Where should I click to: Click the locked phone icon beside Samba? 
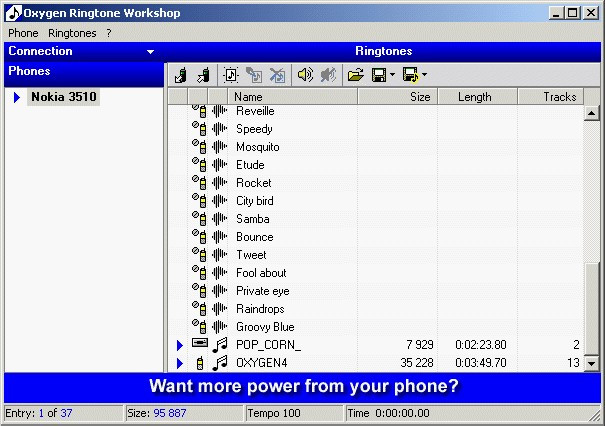point(199,218)
